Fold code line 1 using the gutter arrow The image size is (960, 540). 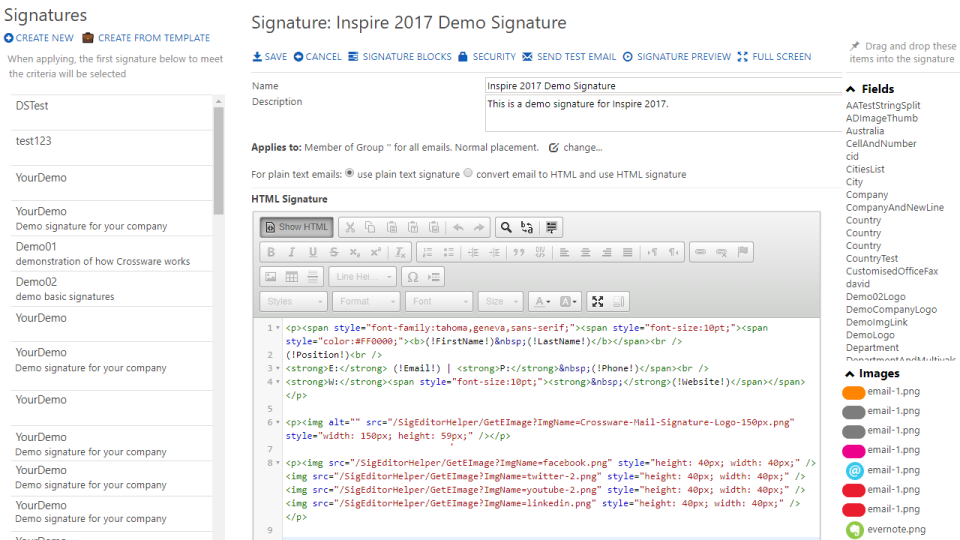pos(277,328)
